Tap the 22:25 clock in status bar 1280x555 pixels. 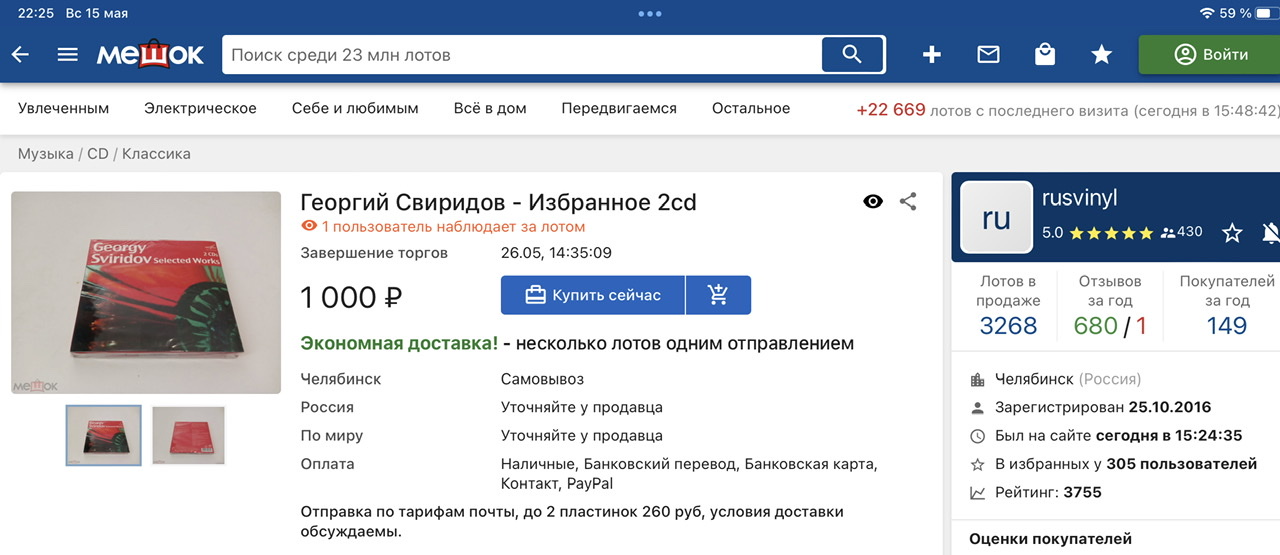36,13
